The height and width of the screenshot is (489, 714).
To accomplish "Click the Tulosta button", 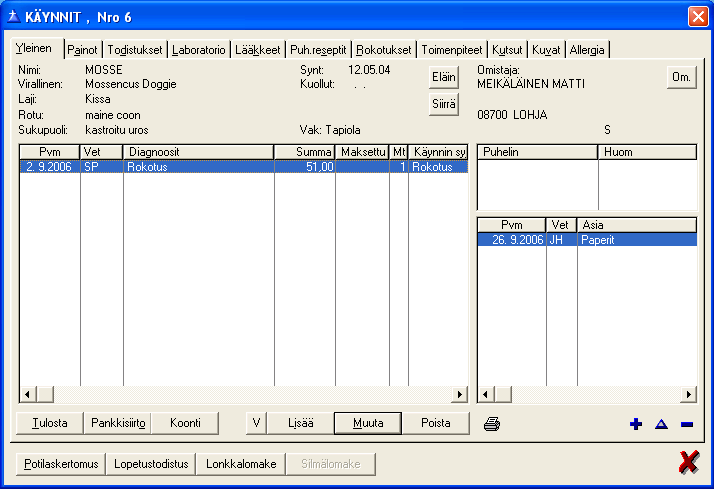I will point(50,423).
